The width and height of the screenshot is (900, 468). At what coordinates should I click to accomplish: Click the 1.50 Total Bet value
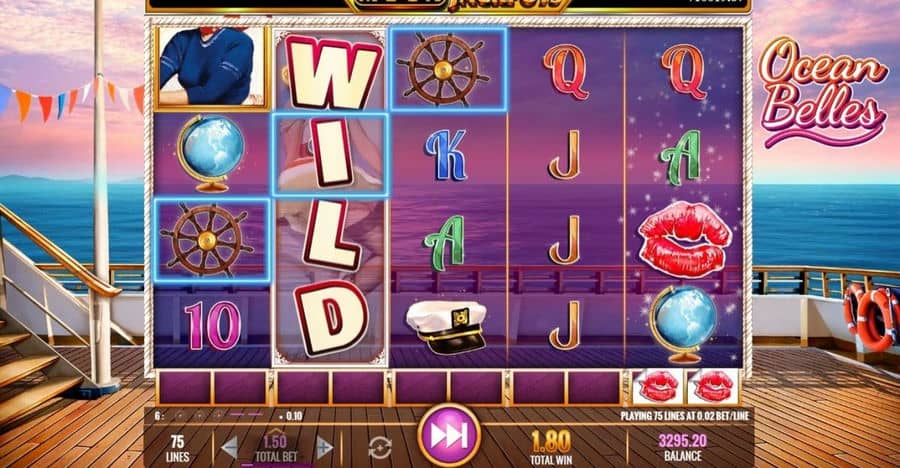point(276,448)
